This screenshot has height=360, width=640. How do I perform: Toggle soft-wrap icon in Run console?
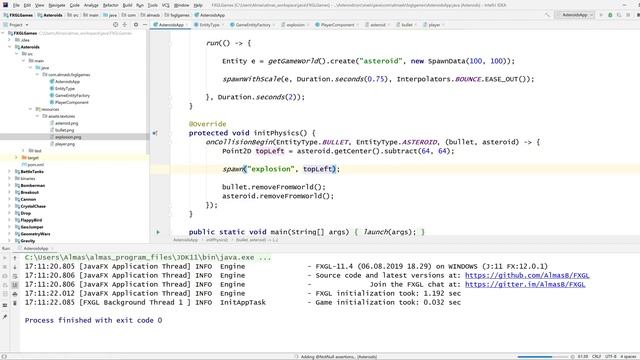point(15,276)
